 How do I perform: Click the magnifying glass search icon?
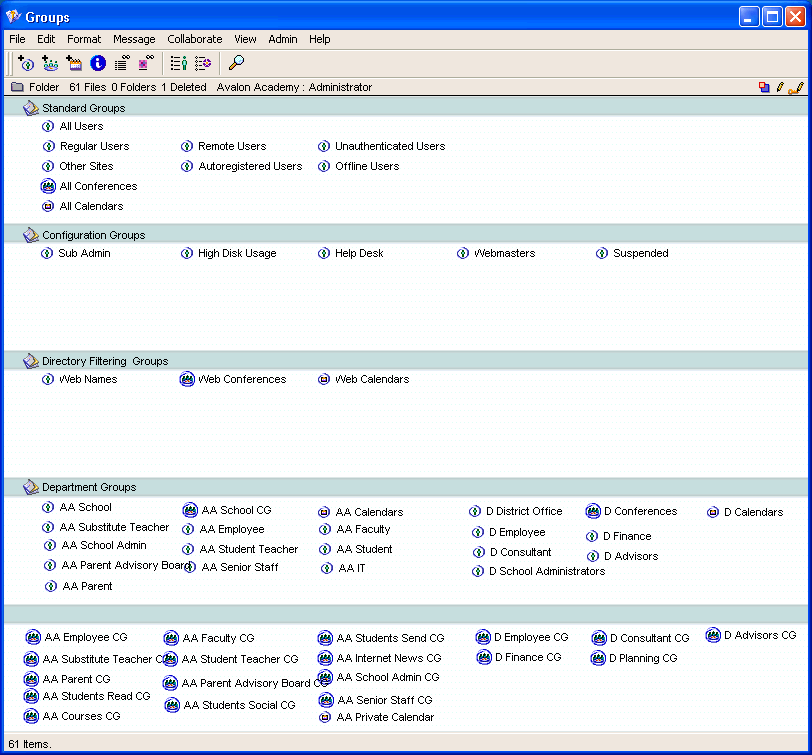pos(236,63)
